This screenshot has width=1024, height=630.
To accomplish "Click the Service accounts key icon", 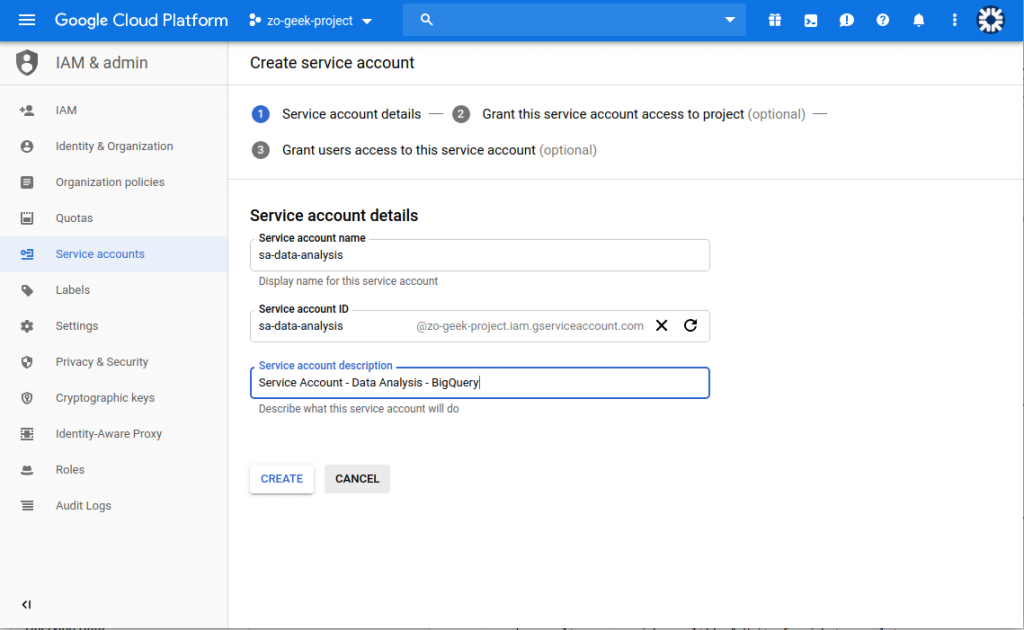I will click(x=27, y=254).
